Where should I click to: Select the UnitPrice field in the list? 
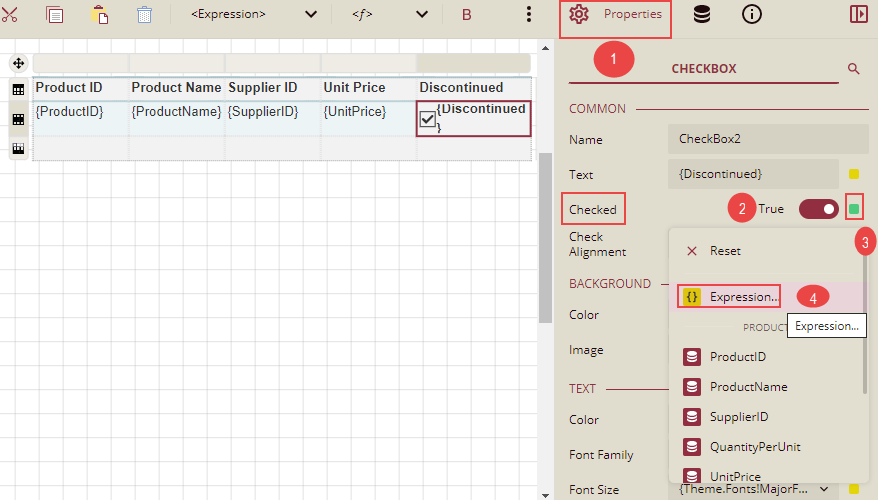coord(768,475)
